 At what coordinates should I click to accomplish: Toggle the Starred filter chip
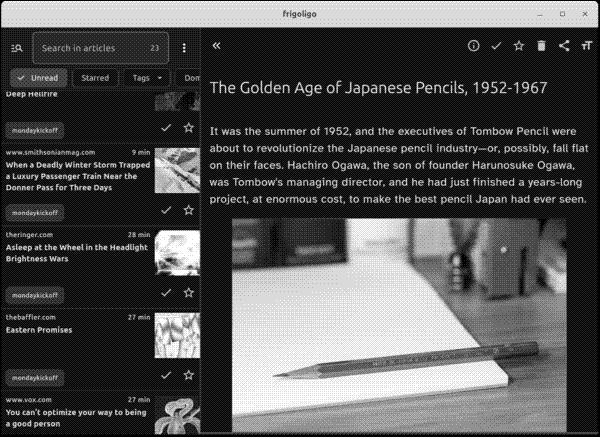coord(95,78)
